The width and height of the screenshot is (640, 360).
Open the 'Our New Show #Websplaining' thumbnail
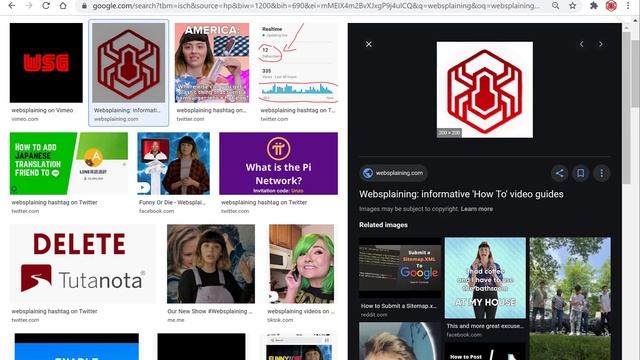211,264
